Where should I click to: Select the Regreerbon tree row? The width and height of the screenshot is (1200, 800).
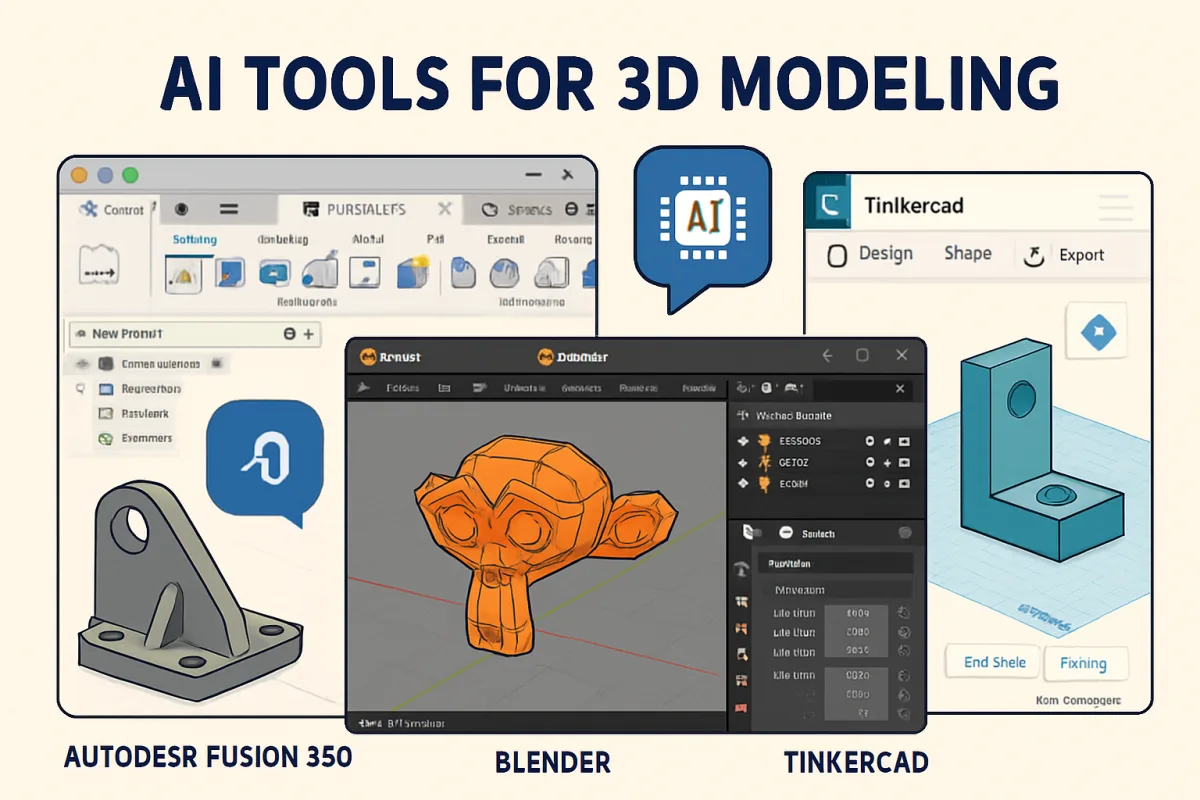pyautogui.click(x=139, y=389)
